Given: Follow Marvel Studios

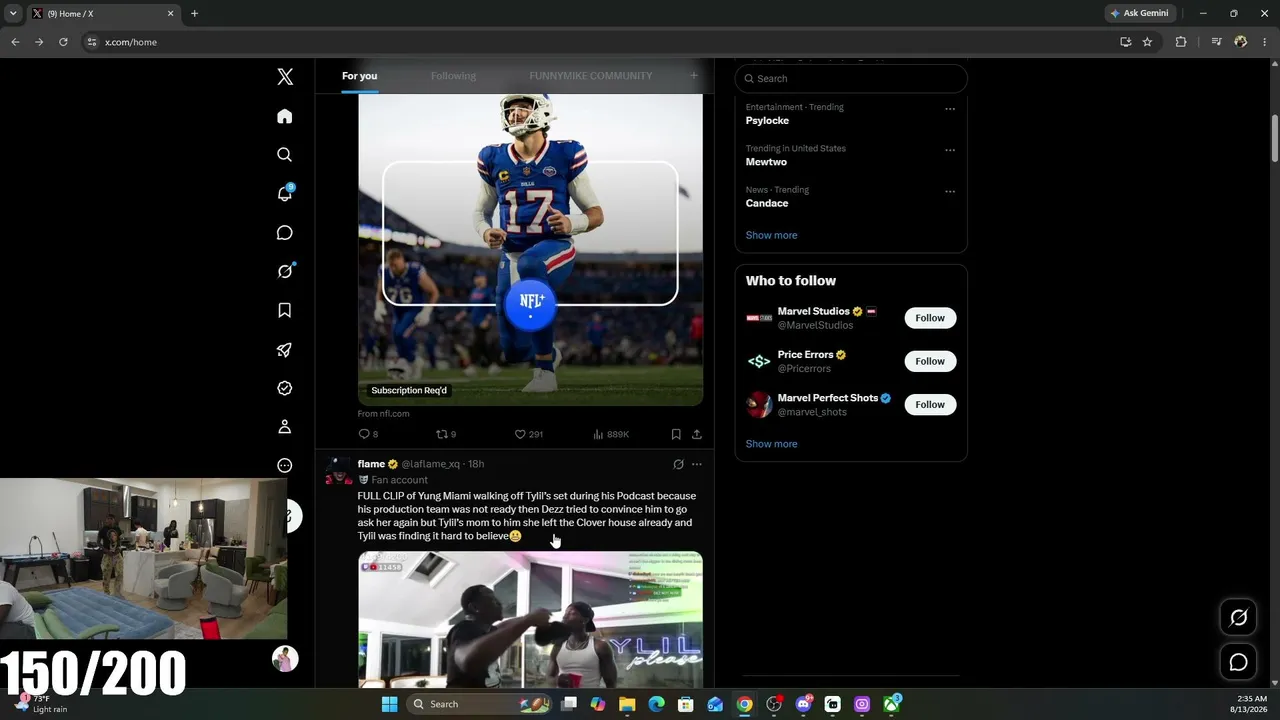Looking at the screenshot, I should (x=930, y=318).
